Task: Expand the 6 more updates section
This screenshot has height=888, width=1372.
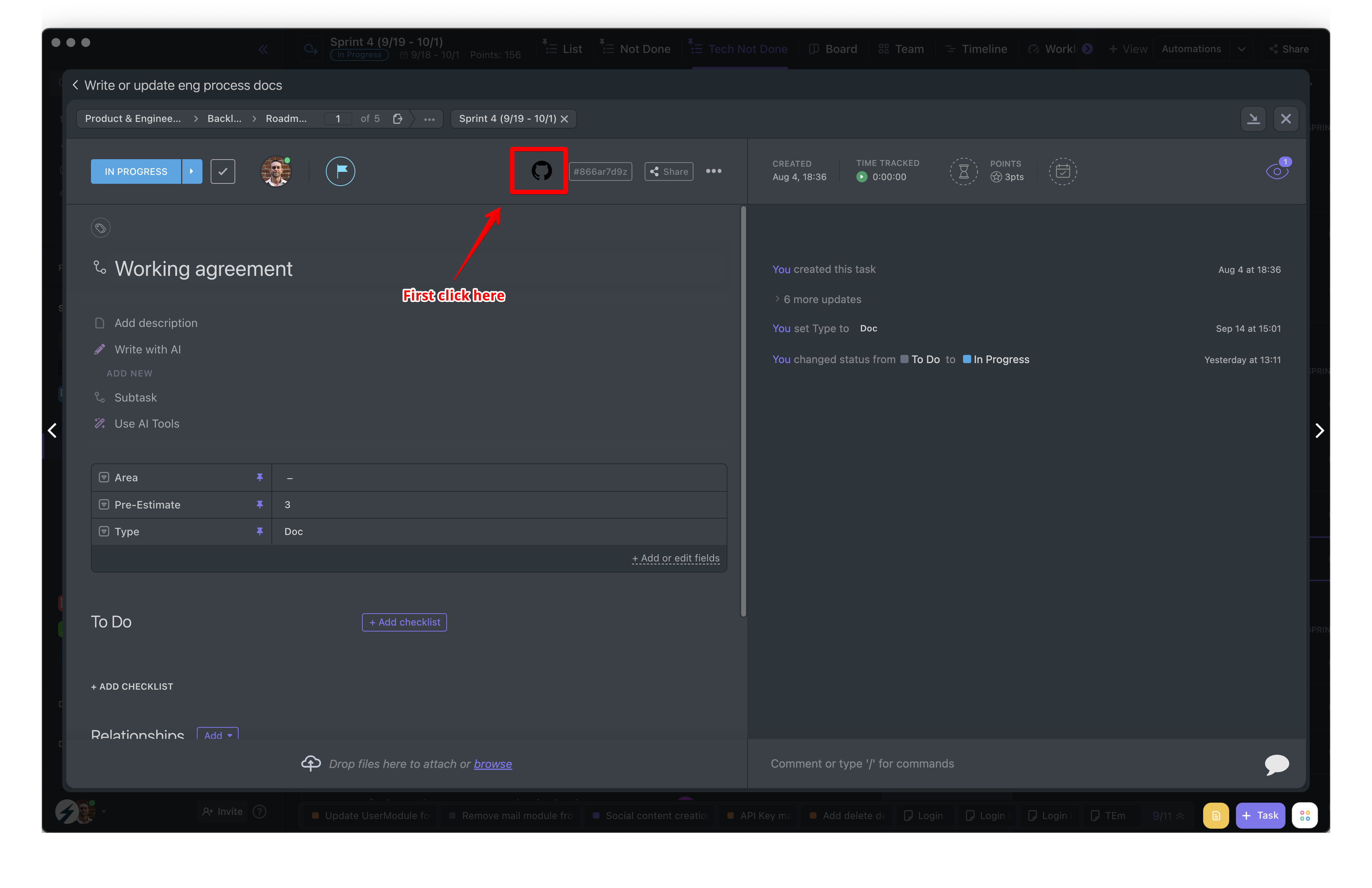Action: pyautogui.click(x=821, y=299)
